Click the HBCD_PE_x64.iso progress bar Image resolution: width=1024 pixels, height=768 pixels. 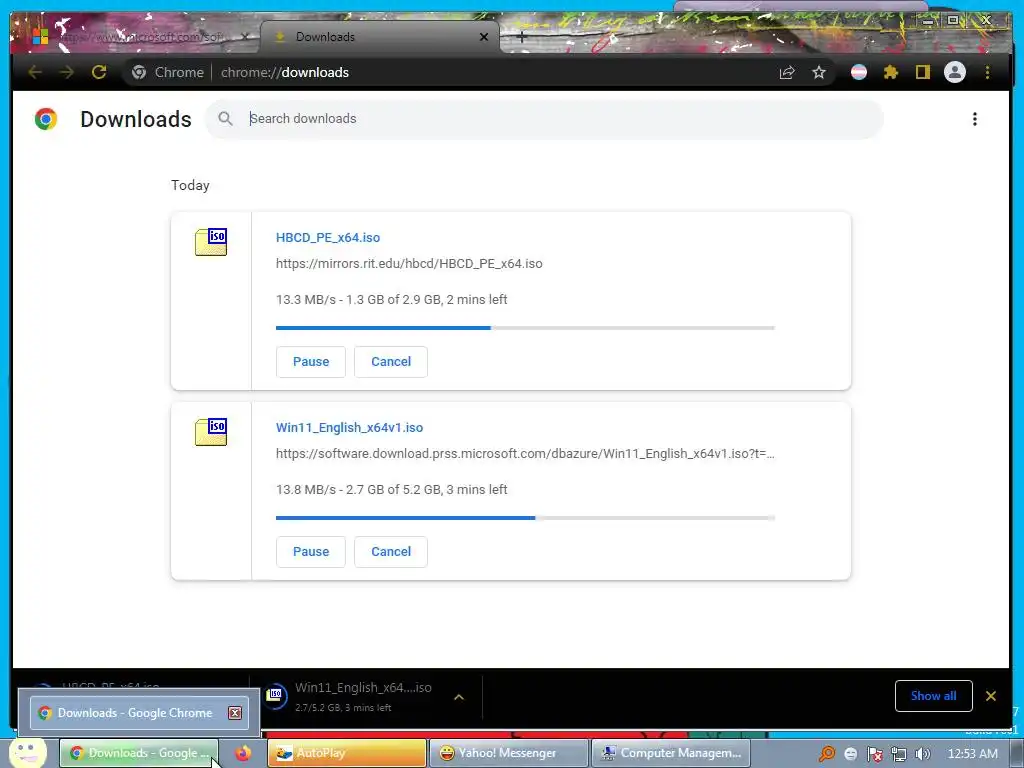525,328
